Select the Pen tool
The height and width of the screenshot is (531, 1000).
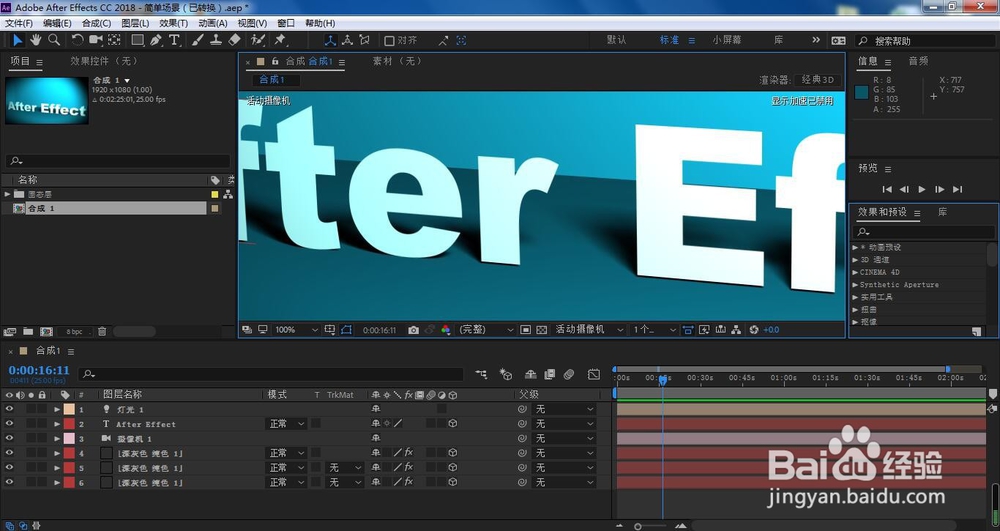[x=156, y=40]
